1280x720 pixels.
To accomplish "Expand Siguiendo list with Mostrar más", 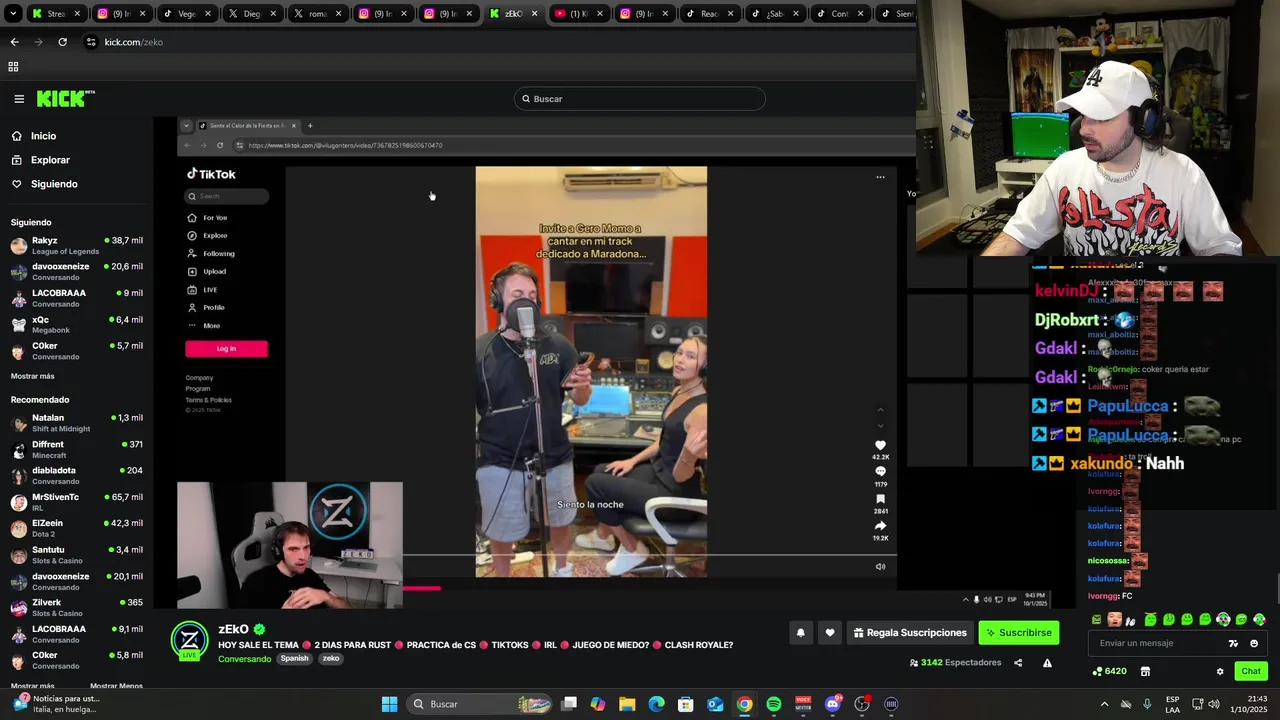I will (33, 376).
